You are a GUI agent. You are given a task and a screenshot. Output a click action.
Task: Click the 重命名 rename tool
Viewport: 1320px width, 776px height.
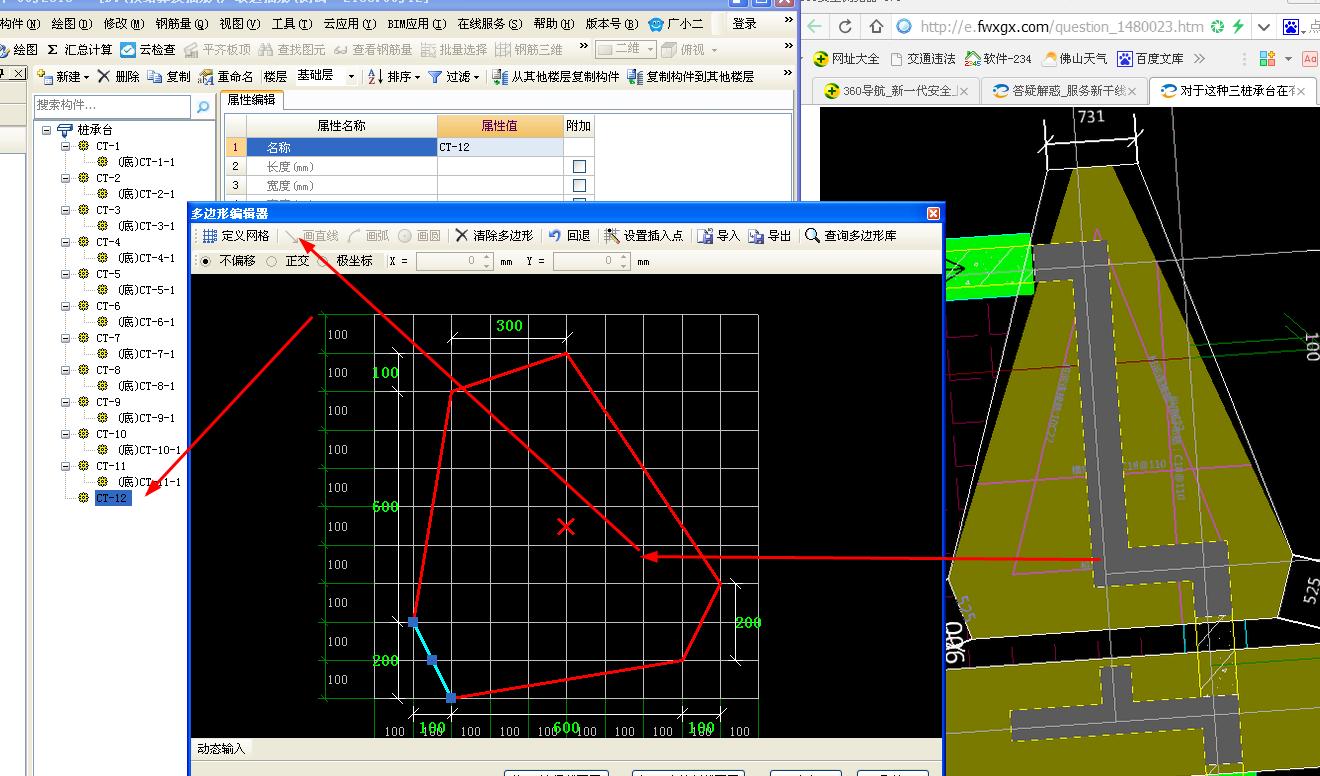(226, 76)
